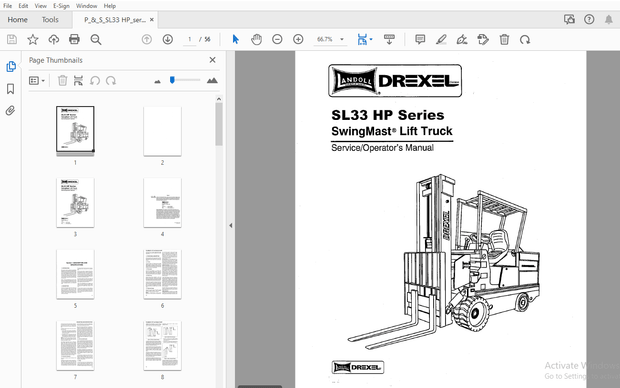Open Bookmarks panel icon in left sidebar
The image size is (620, 388).
tap(11, 89)
